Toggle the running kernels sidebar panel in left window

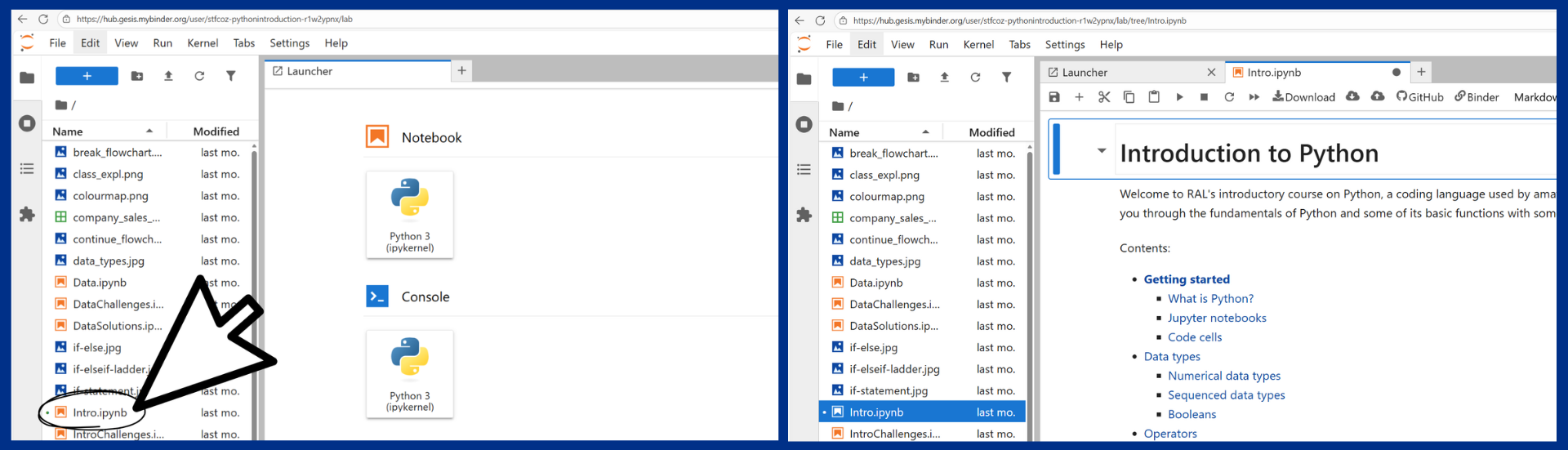tap(27, 123)
